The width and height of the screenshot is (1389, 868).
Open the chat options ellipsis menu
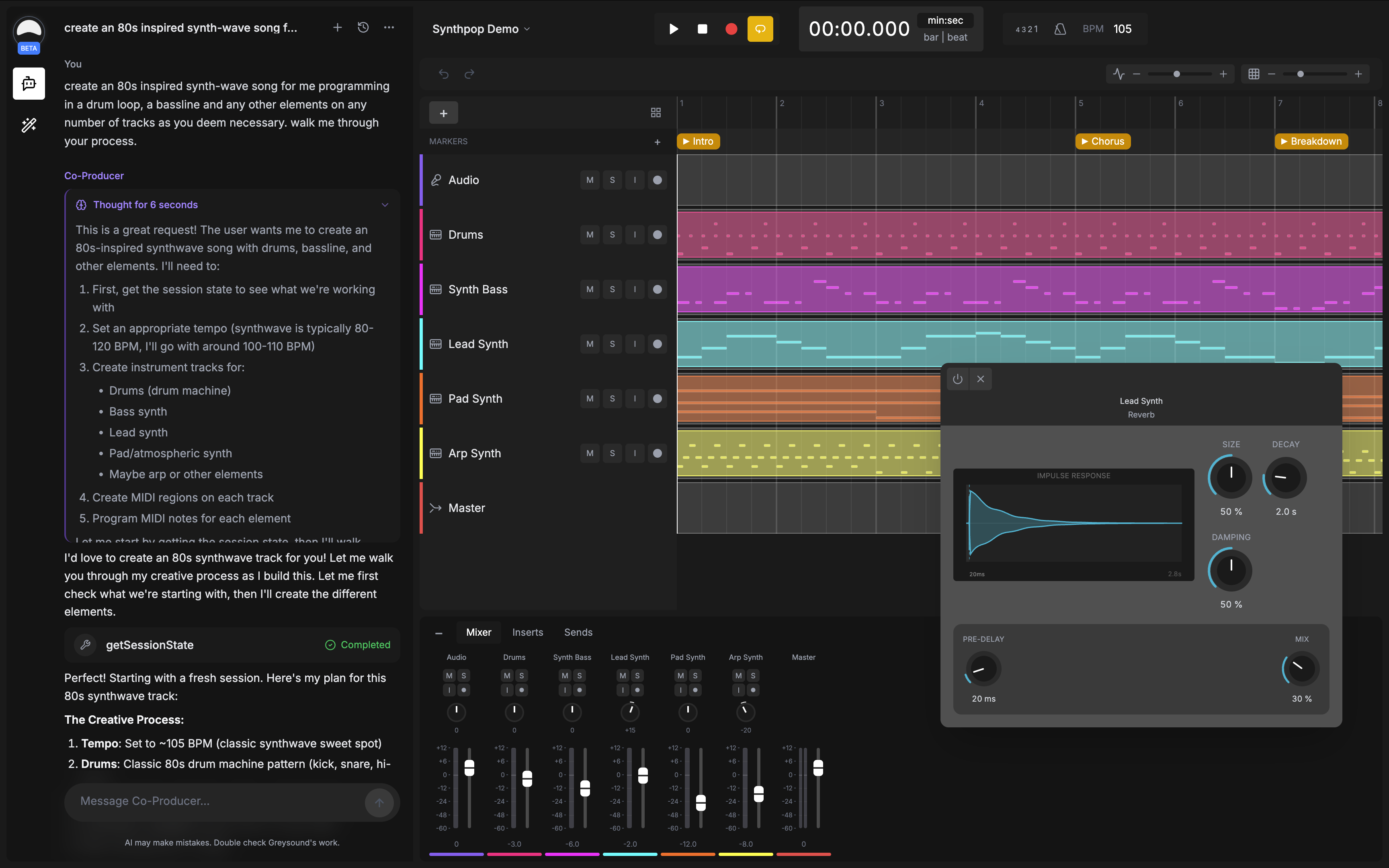click(389, 27)
